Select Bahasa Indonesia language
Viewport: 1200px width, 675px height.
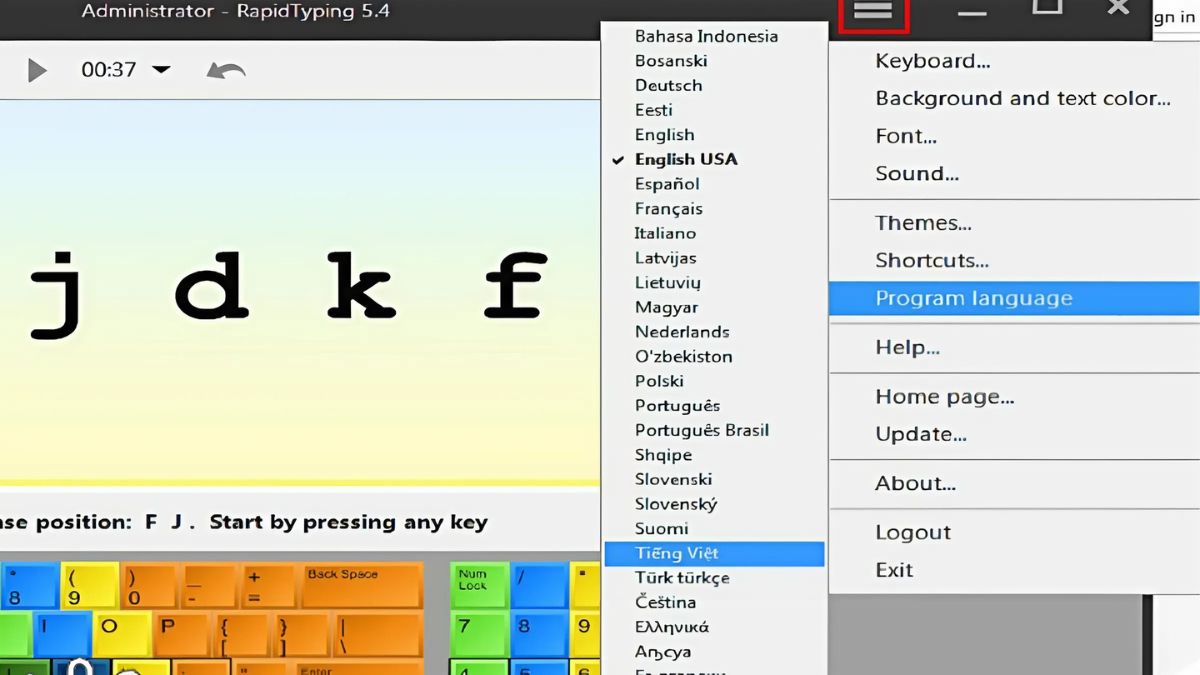pos(706,36)
